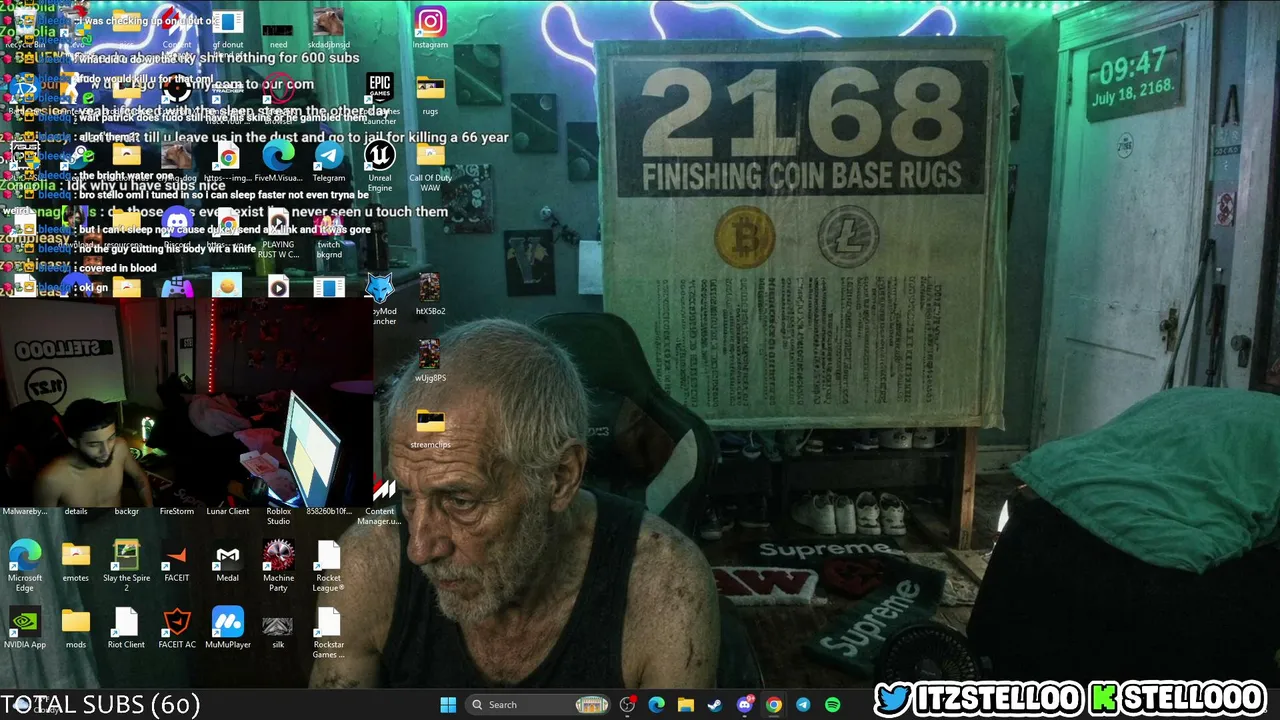Screen dimensions: 1280x720
Task: Launch the NVIDIA App shortcut
Action: [x=25, y=629]
